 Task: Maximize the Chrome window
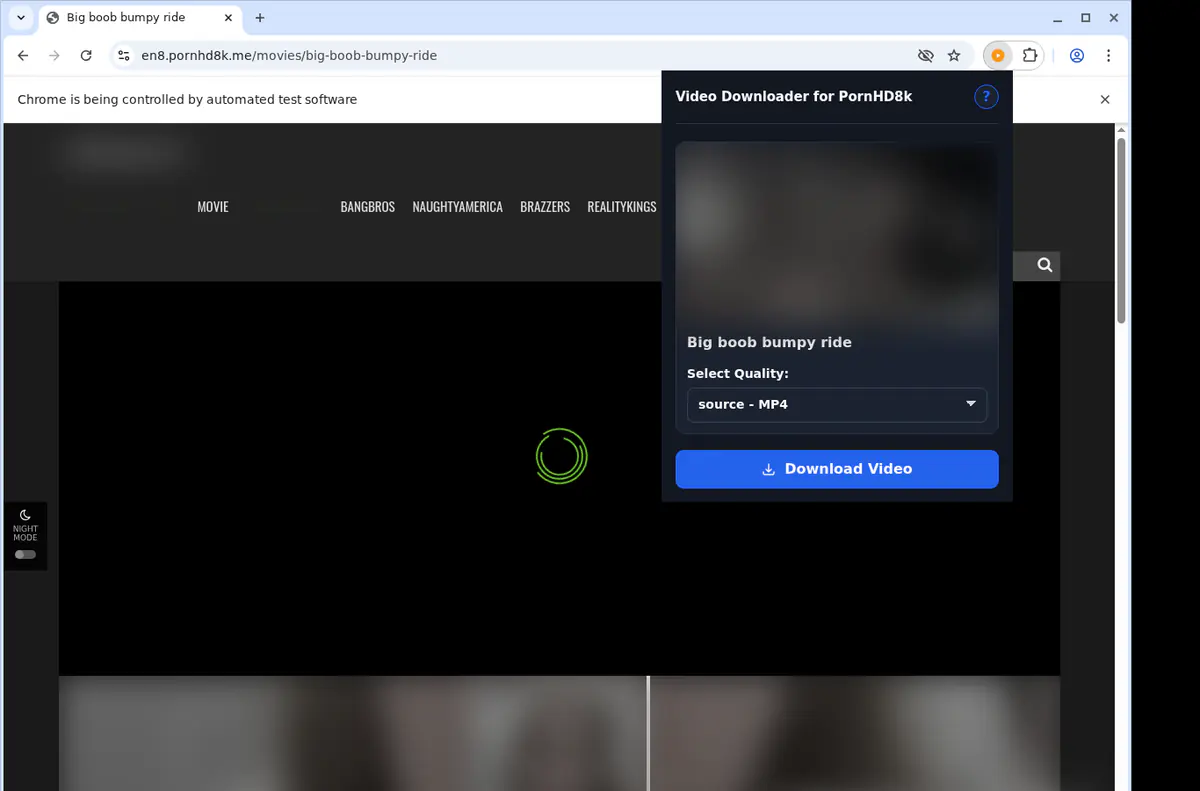[1085, 18]
